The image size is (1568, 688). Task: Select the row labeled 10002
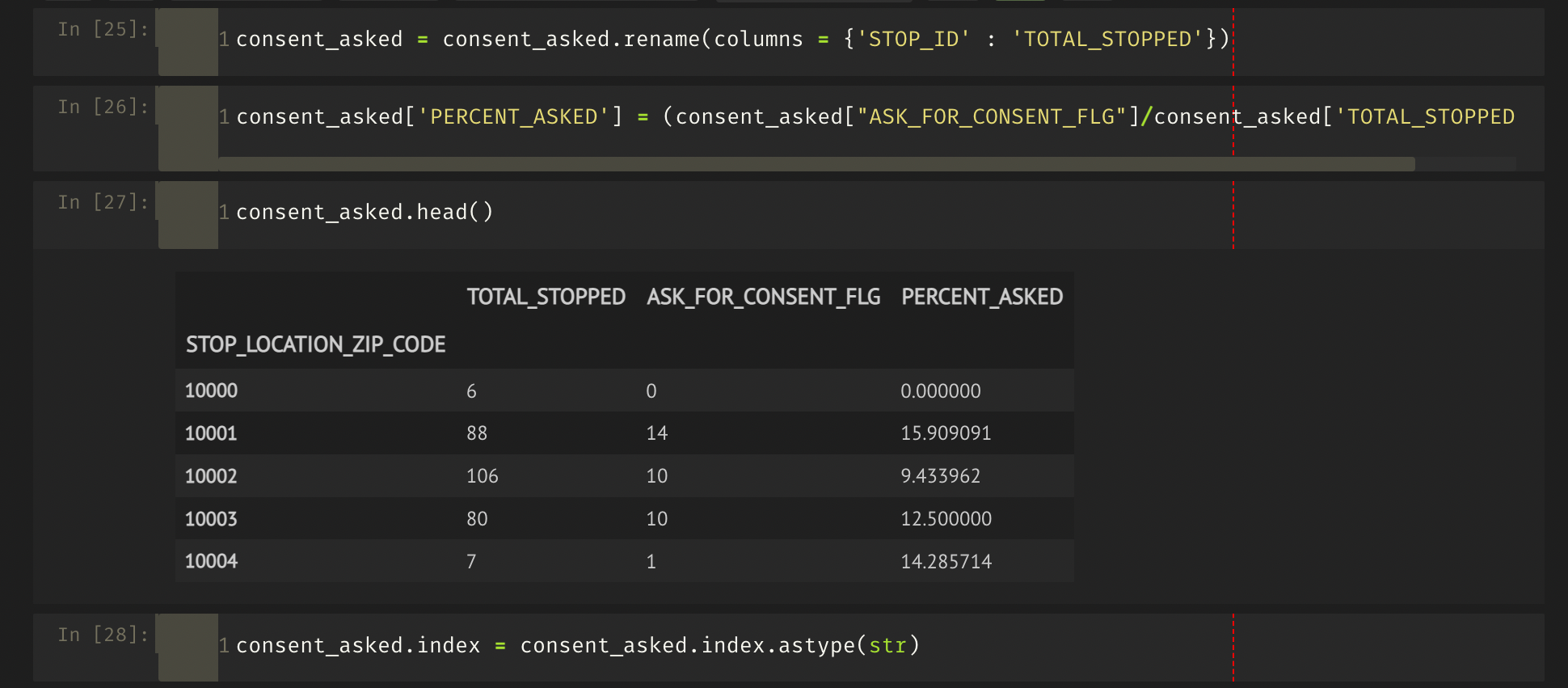click(x=211, y=477)
